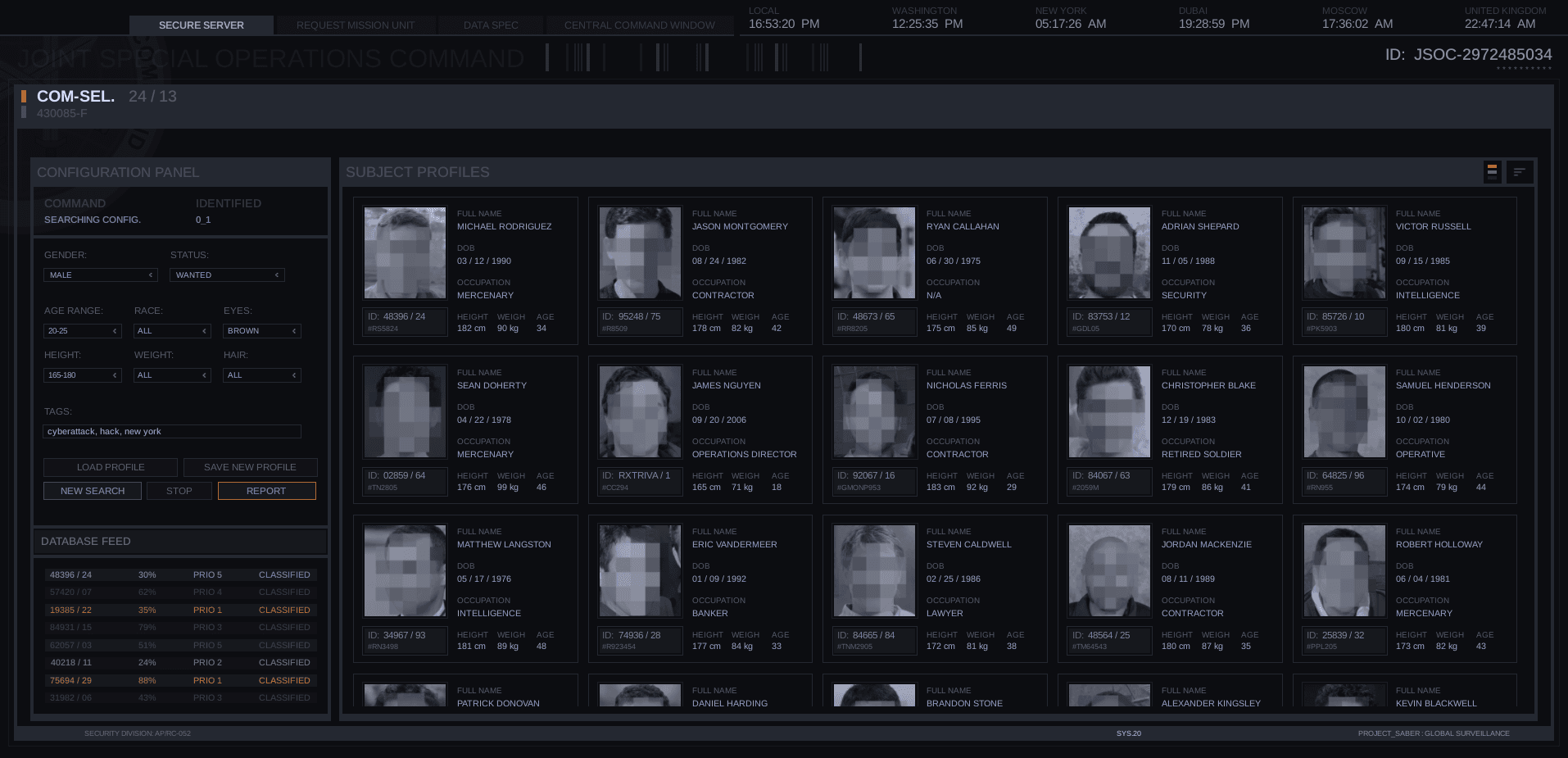Select Steven Caldwell's photo thumbnail

tap(874, 570)
